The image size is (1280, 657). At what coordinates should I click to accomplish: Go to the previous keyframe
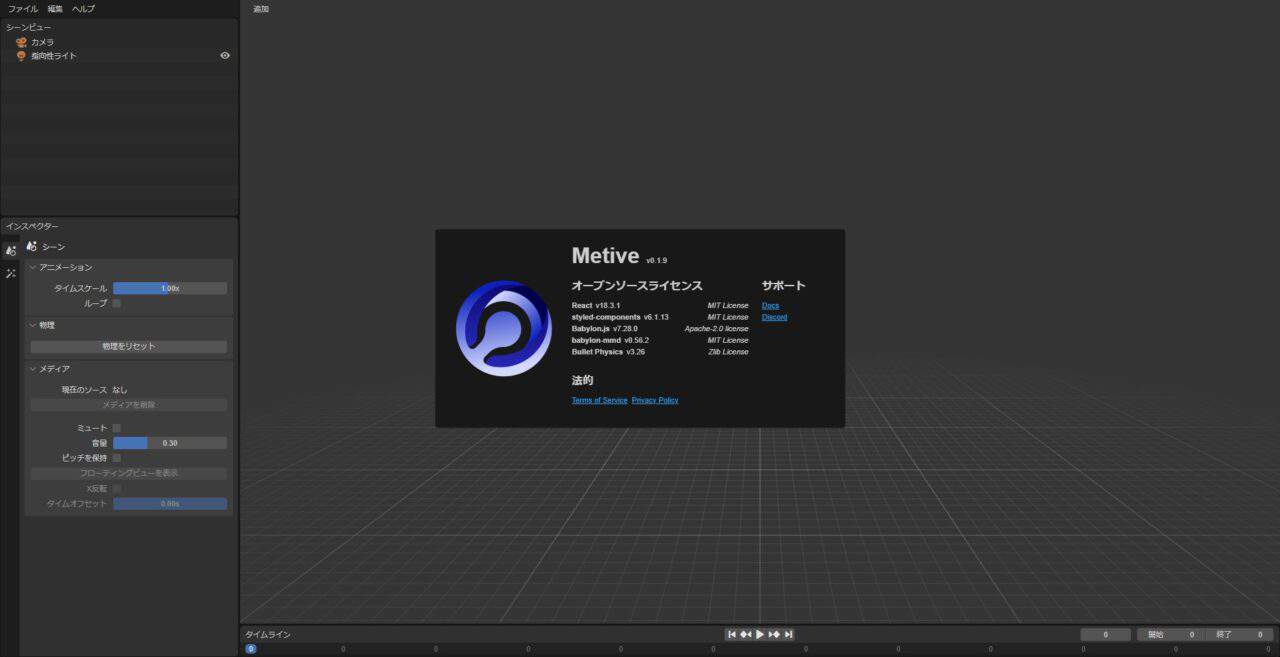[x=746, y=634]
